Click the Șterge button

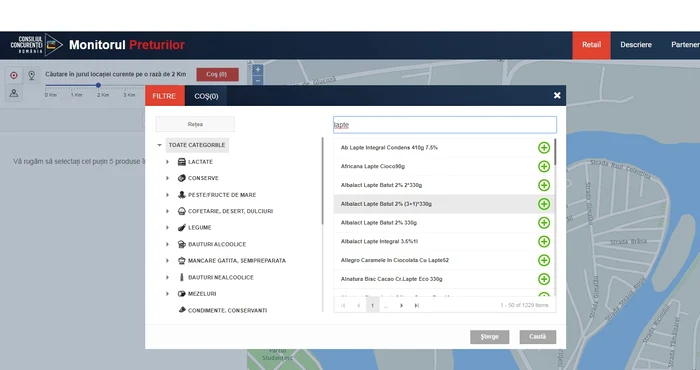point(489,337)
